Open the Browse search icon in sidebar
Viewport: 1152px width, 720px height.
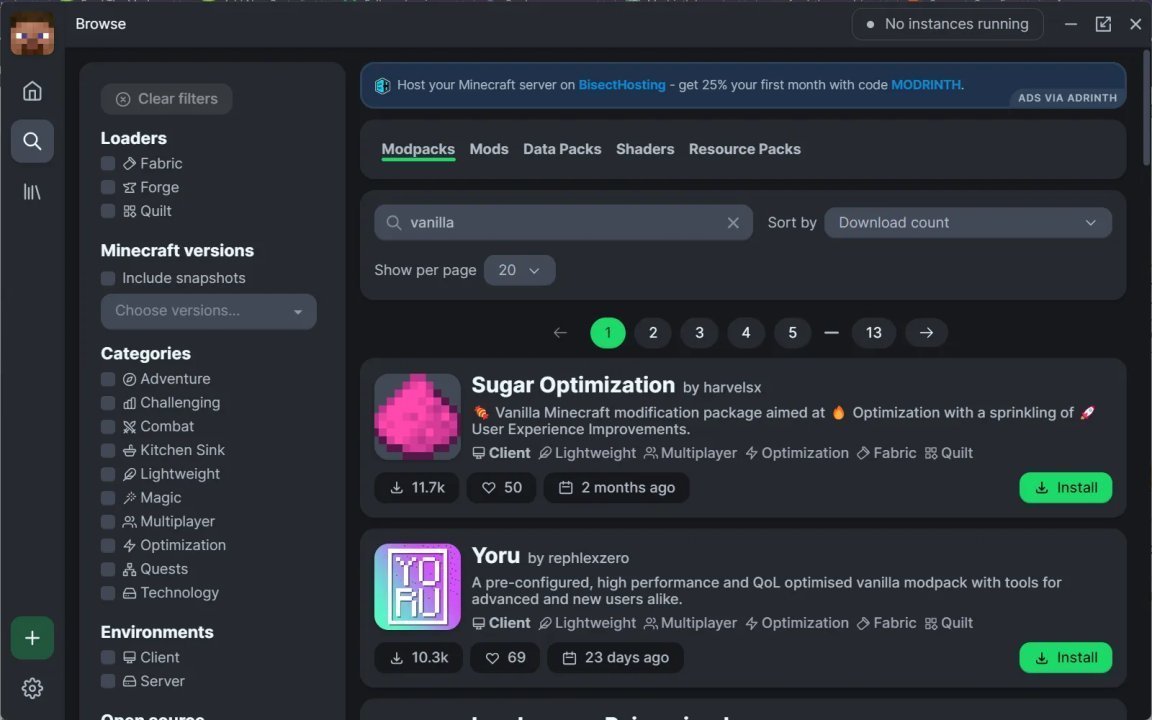(x=32, y=141)
